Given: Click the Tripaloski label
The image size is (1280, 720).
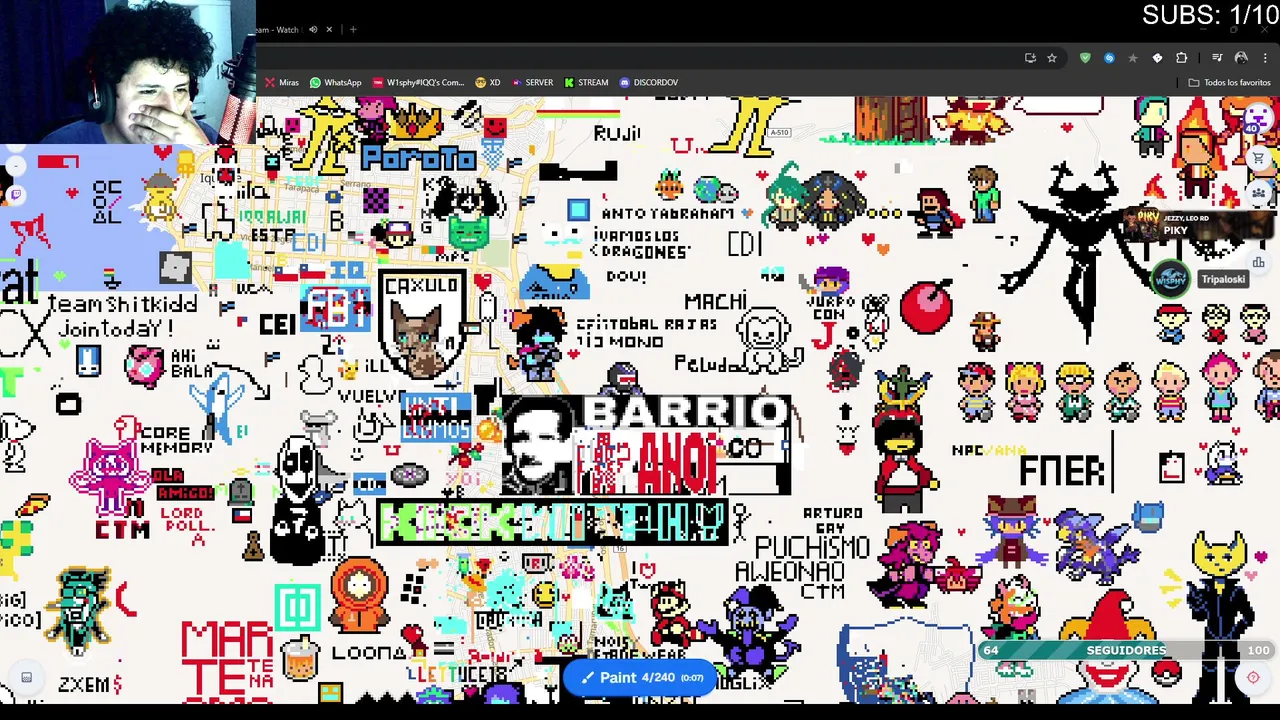Looking at the screenshot, I should 1223,280.
